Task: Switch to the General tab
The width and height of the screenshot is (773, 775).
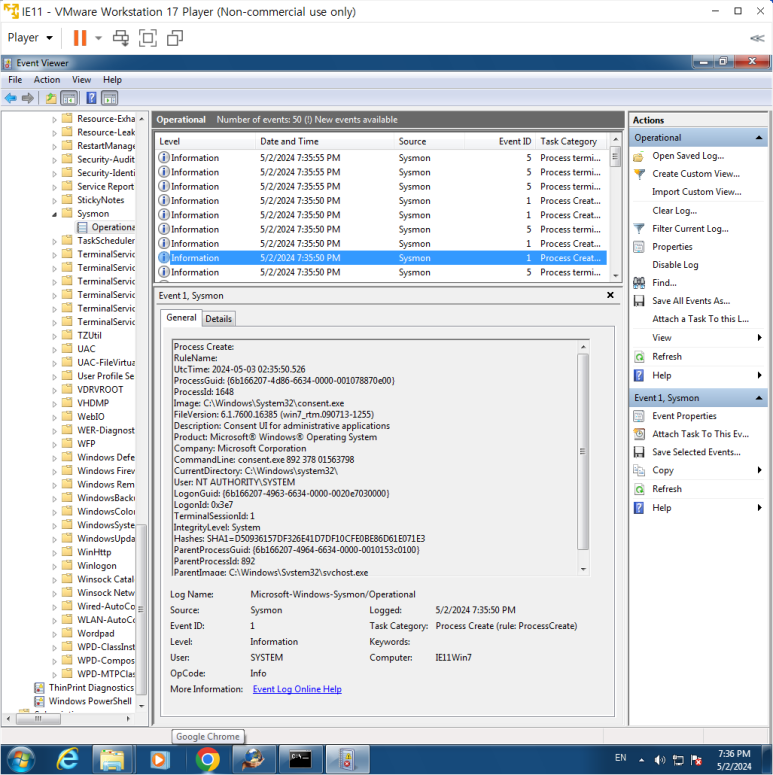Action: coord(181,318)
